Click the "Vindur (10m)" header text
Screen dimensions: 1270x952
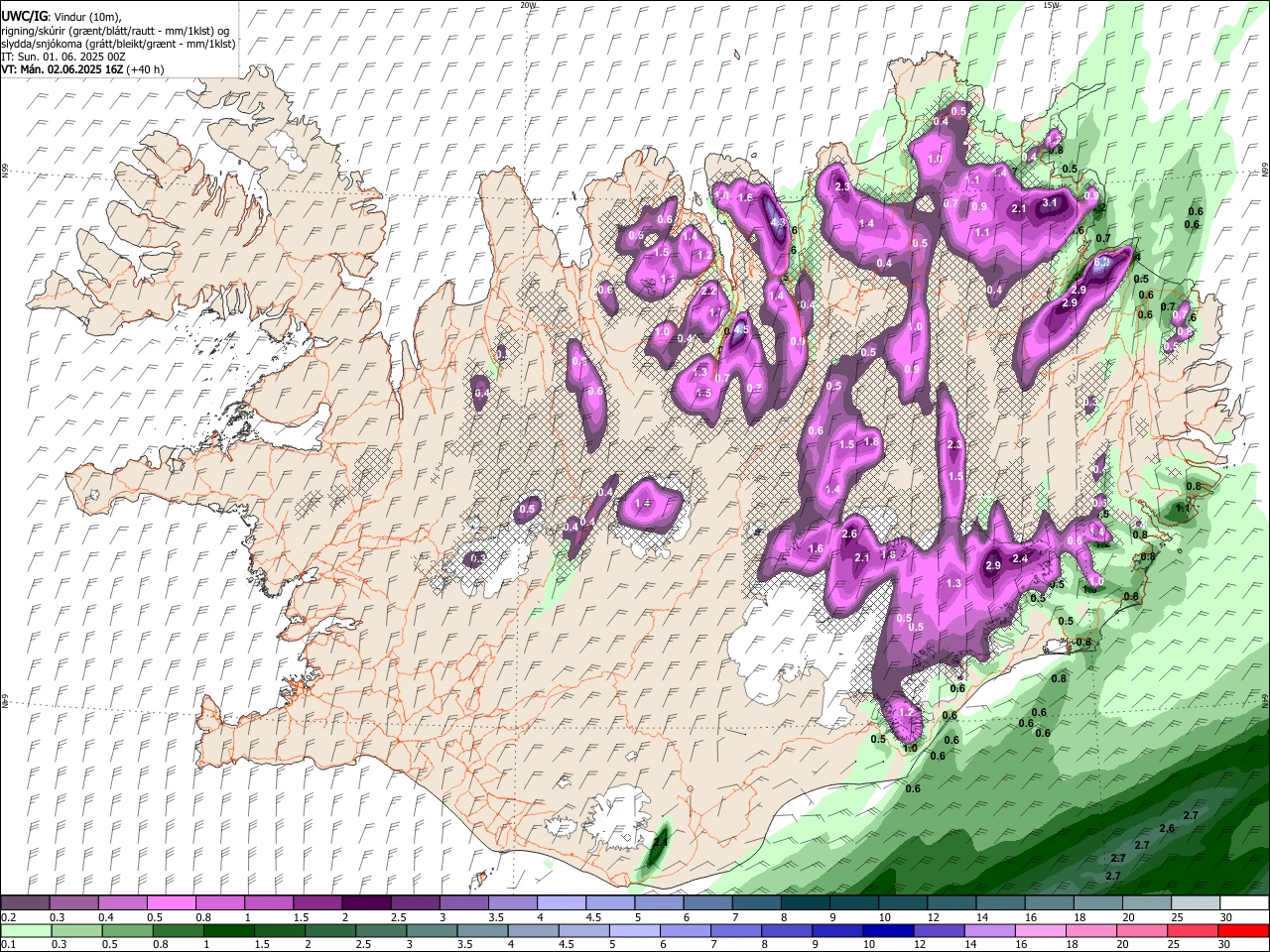[x=85, y=17]
